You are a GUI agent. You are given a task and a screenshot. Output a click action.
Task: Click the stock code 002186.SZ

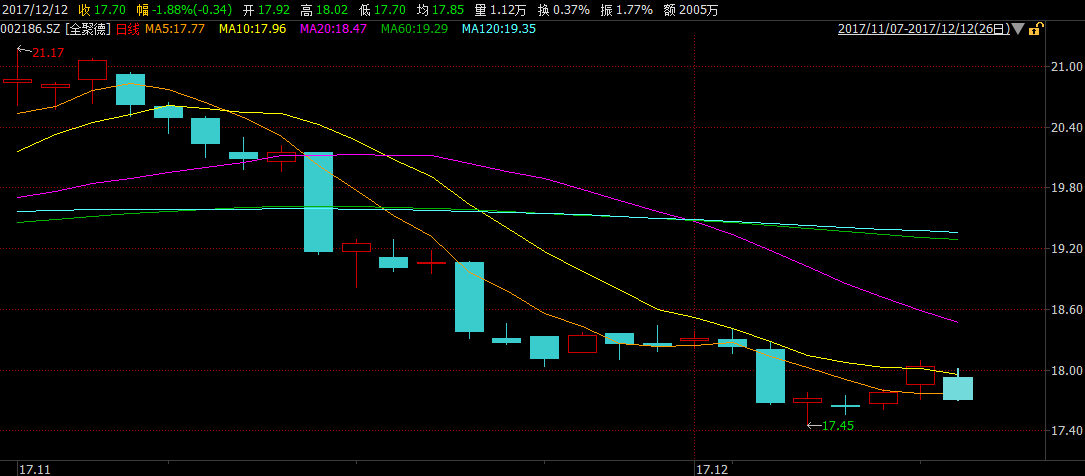(31, 29)
